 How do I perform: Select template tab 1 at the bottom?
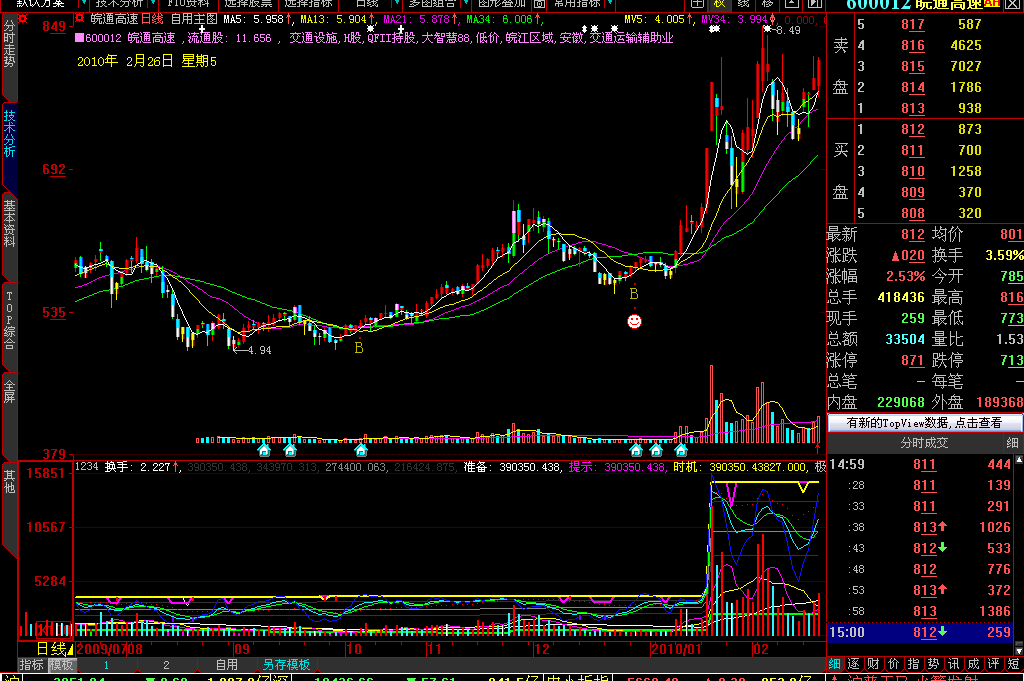coord(106,665)
